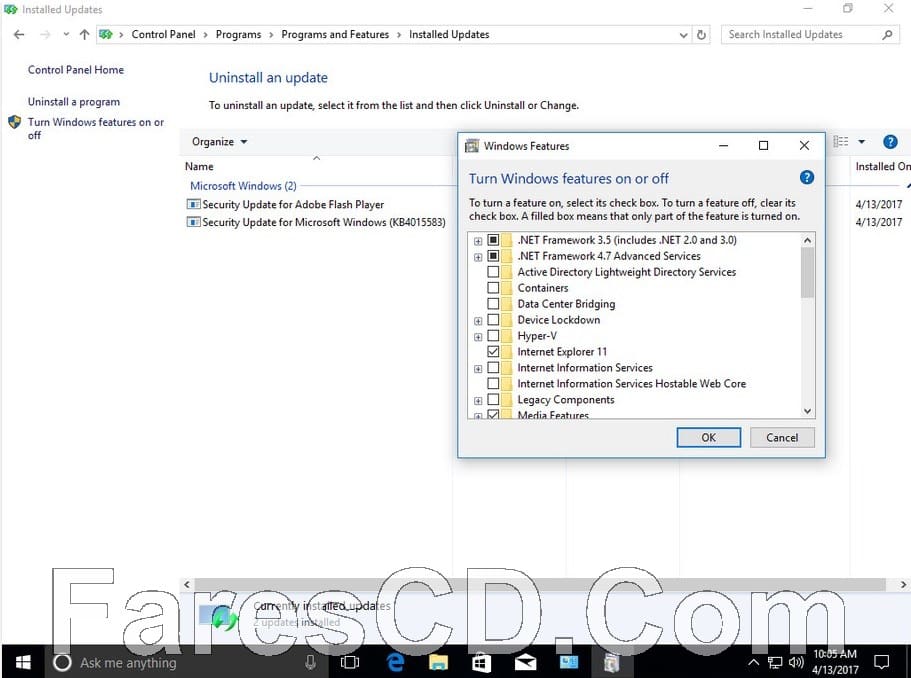Viewport: 911px width, 678px height.
Task: Launch Microsoft Edge from taskbar
Action: pos(395,662)
